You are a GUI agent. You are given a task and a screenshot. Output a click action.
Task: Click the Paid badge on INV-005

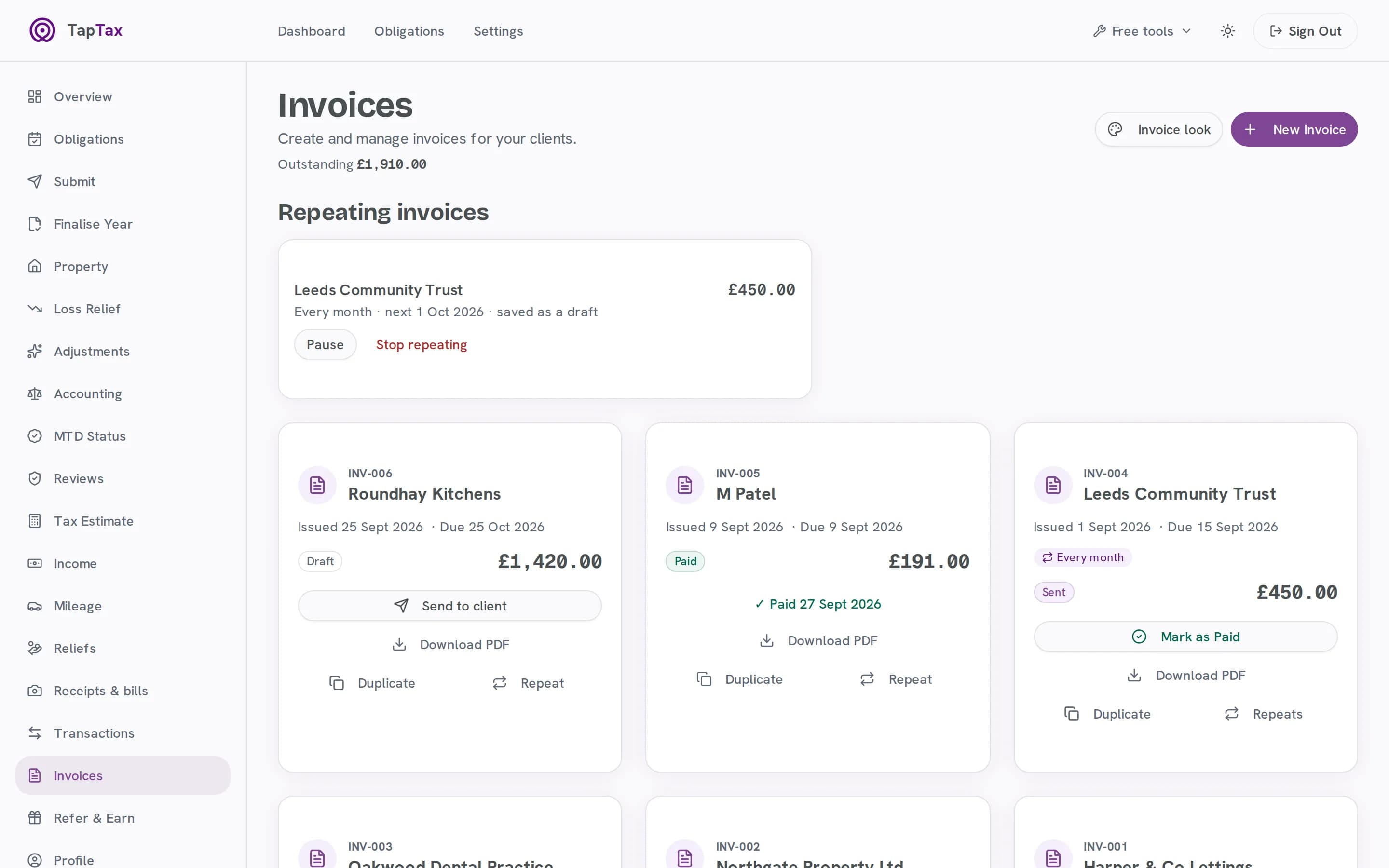click(685, 561)
